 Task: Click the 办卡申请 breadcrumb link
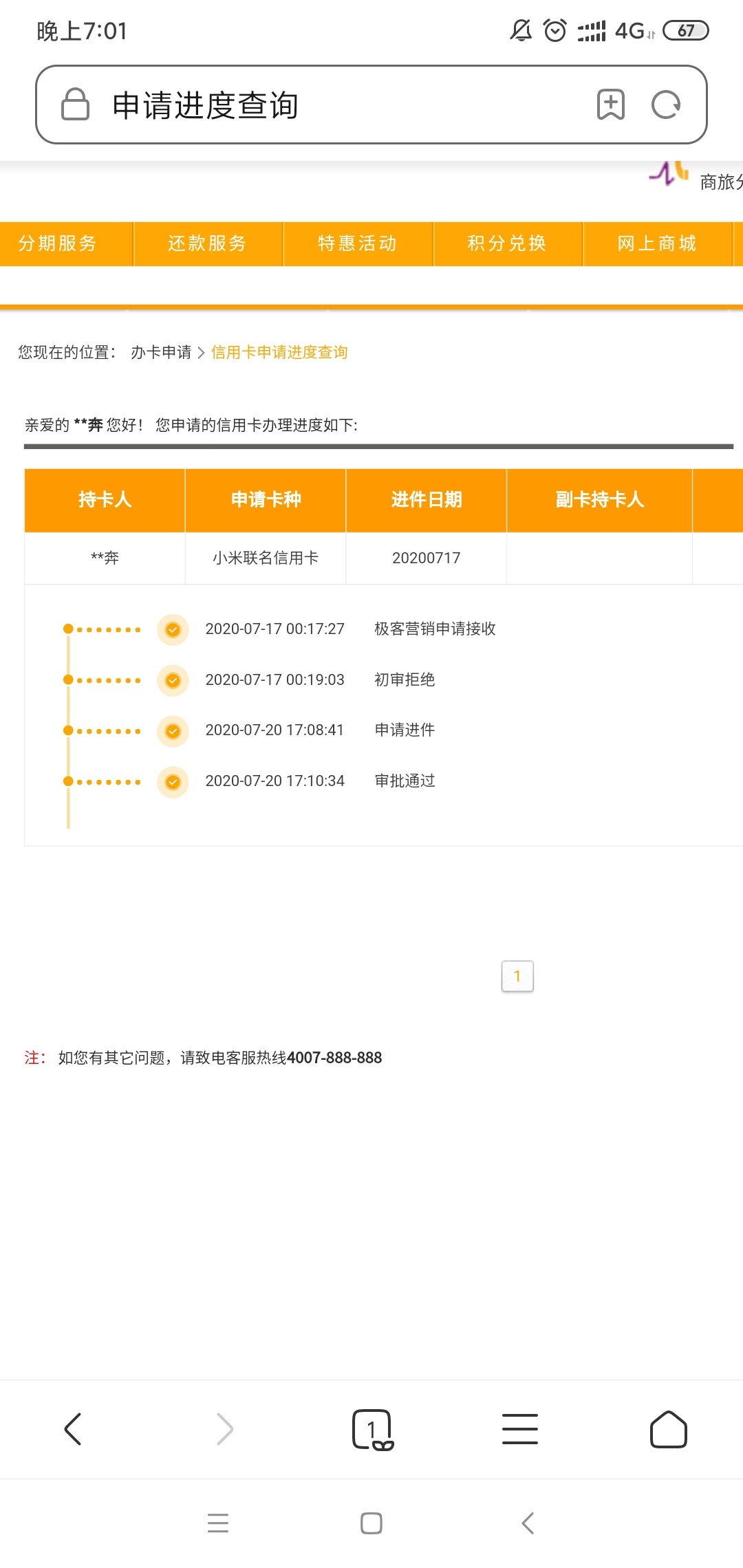(x=161, y=352)
